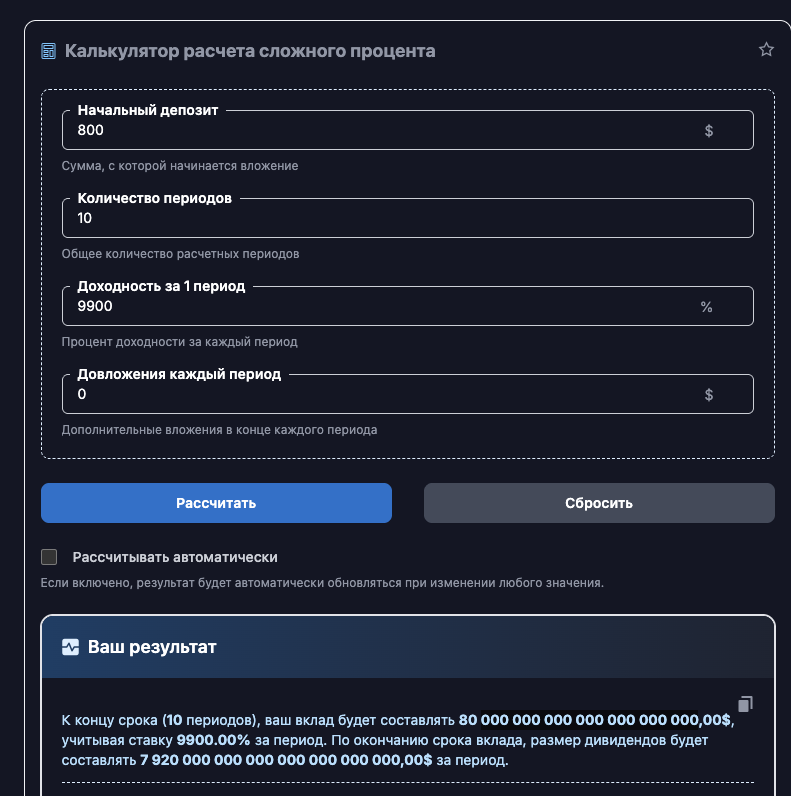Click the 9900.00% rate in the result text

[x=213, y=741]
